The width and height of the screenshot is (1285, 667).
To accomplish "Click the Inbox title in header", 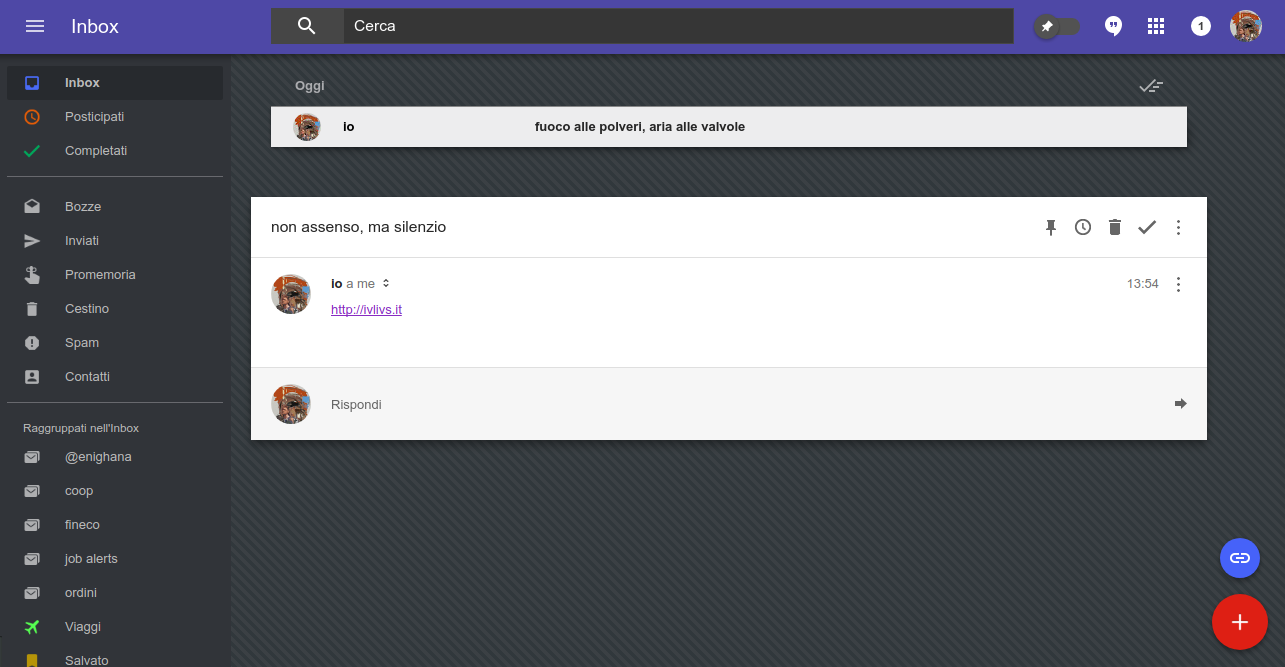I will [95, 26].
